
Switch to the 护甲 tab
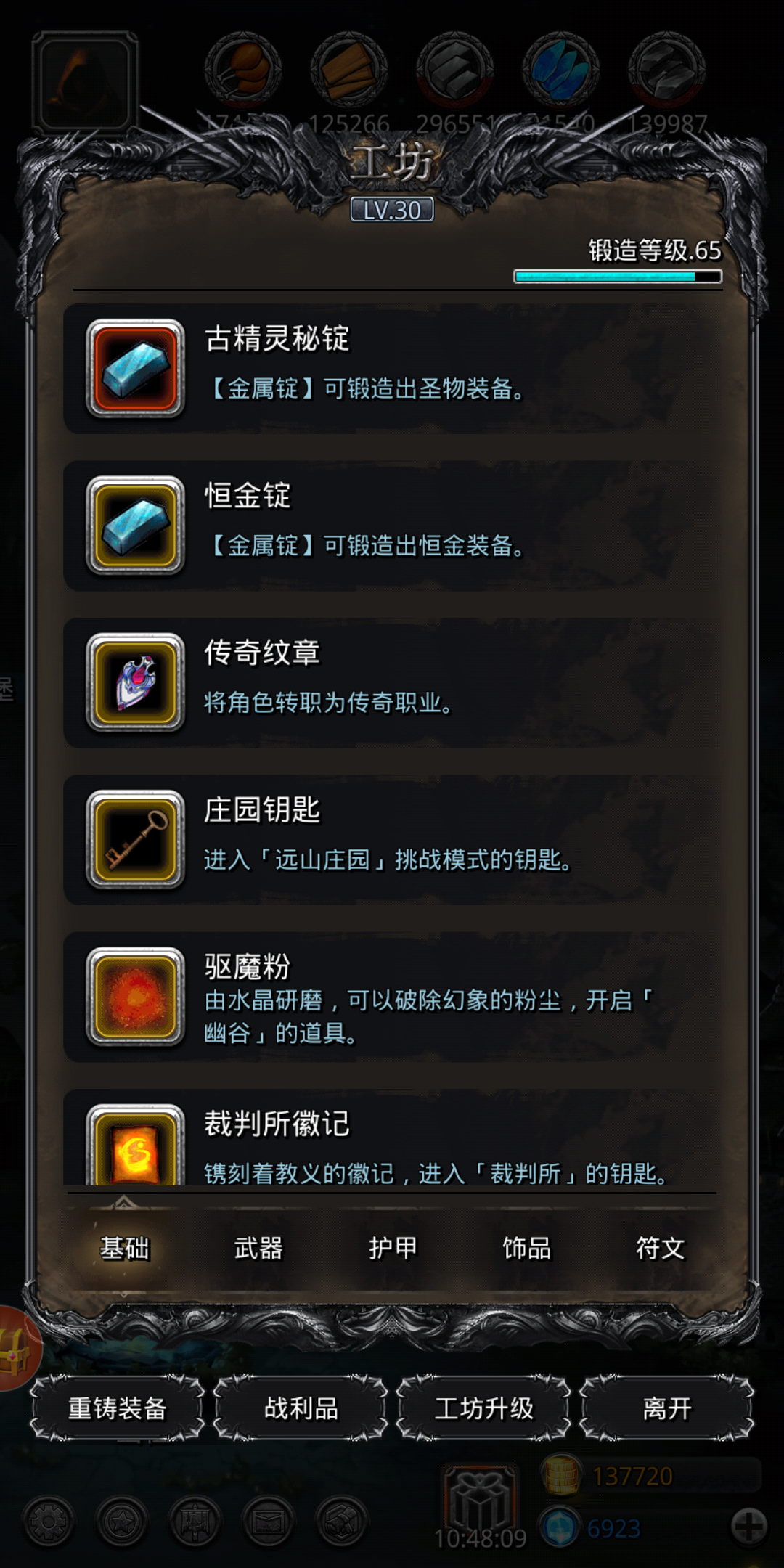[393, 1249]
